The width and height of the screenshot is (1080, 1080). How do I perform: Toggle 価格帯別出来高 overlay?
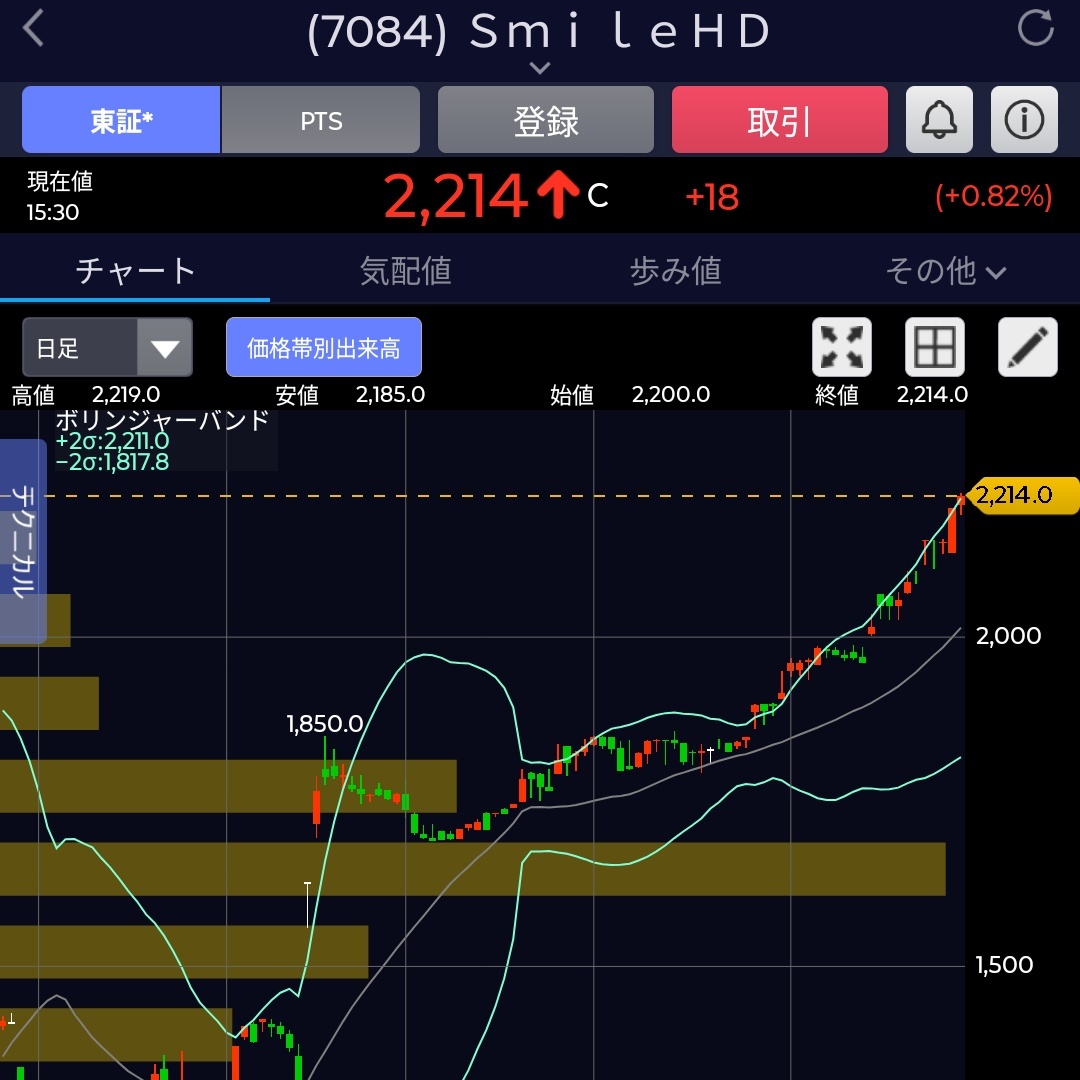click(x=324, y=347)
